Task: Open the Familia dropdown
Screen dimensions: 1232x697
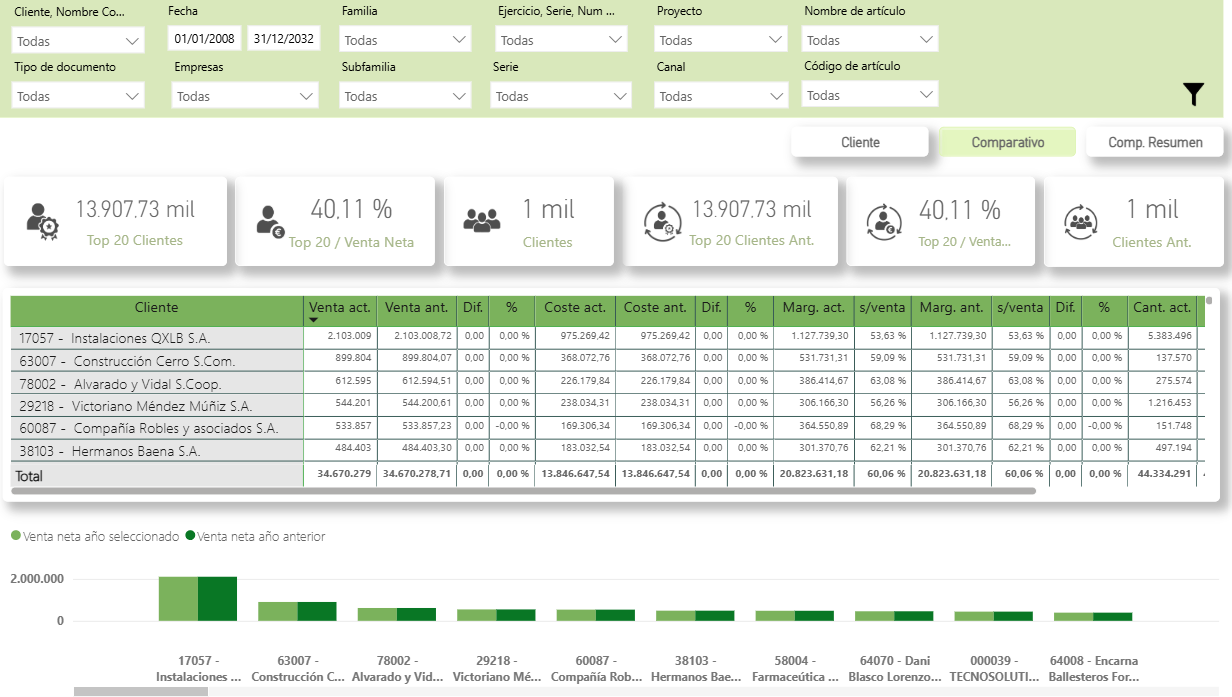Action: point(405,41)
